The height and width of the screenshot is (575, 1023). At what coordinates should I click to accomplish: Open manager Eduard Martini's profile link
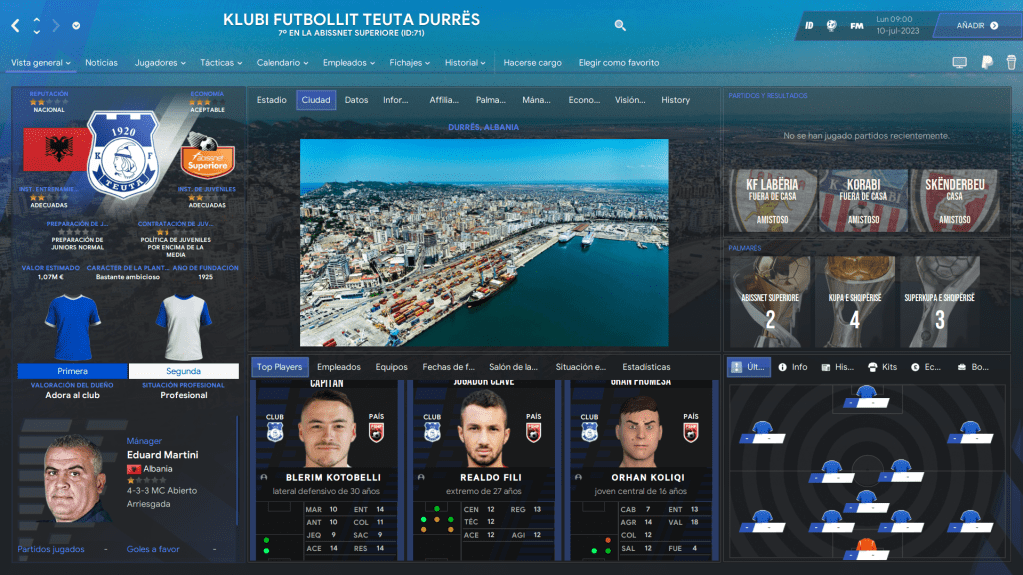tap(162, 455)
